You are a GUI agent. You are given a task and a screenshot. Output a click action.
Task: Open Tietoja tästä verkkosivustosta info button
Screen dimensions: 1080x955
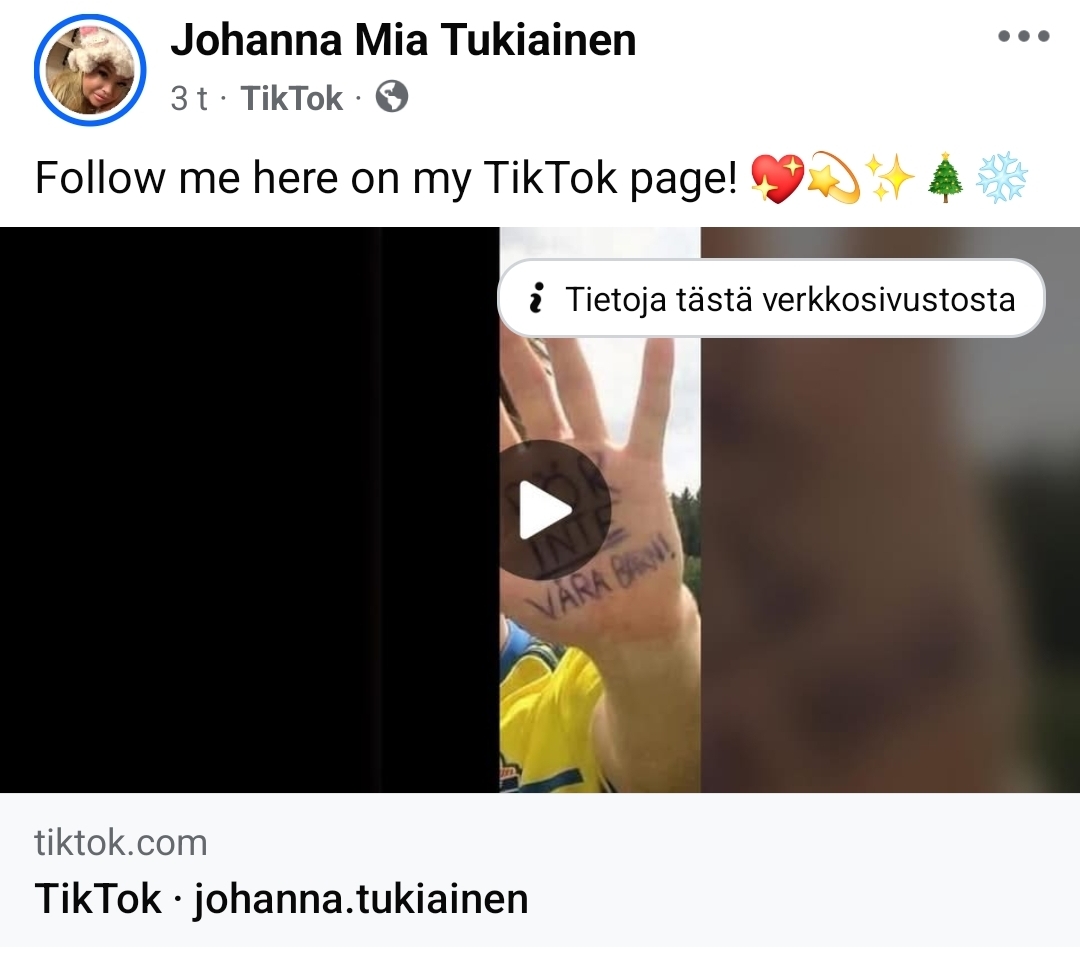pos(771,298)
